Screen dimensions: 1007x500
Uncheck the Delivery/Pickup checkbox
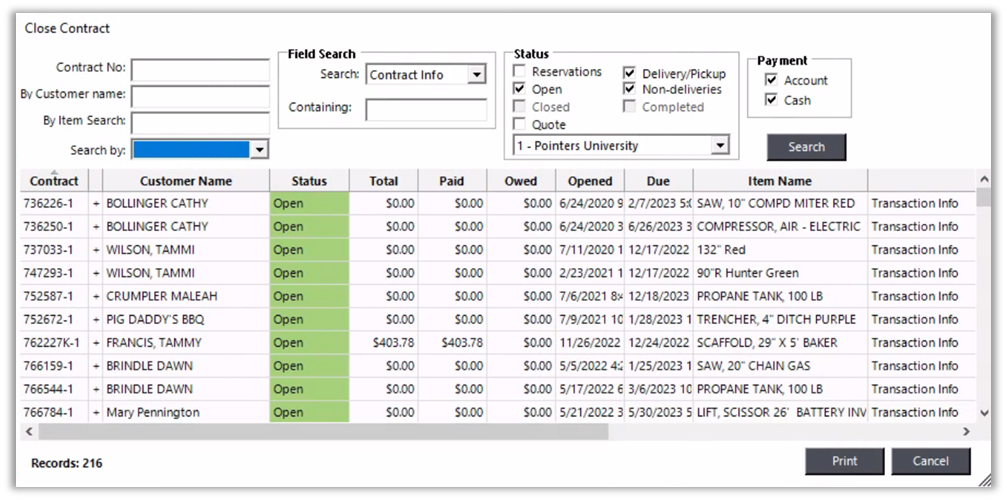630,73
